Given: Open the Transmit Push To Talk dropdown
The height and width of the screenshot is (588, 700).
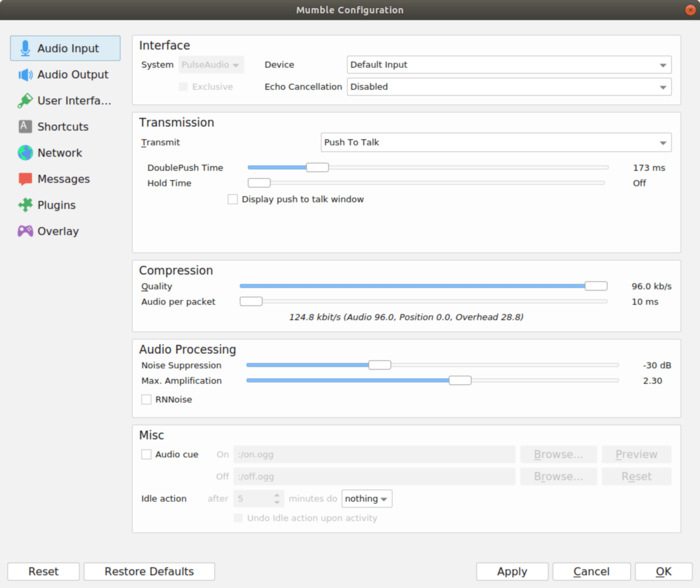Looking at the screenshot, I should tap(495, 142).
